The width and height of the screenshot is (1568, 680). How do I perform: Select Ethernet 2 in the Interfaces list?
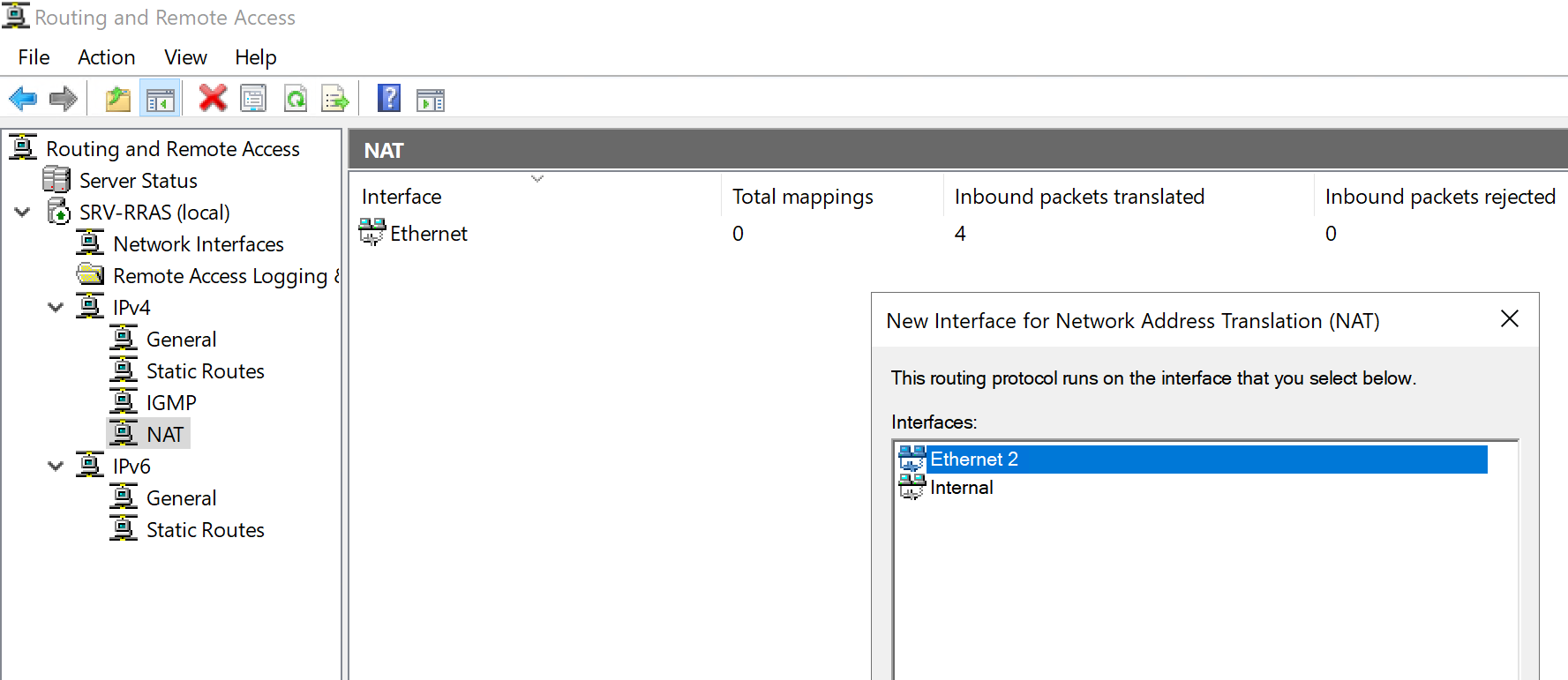(973, 460)
